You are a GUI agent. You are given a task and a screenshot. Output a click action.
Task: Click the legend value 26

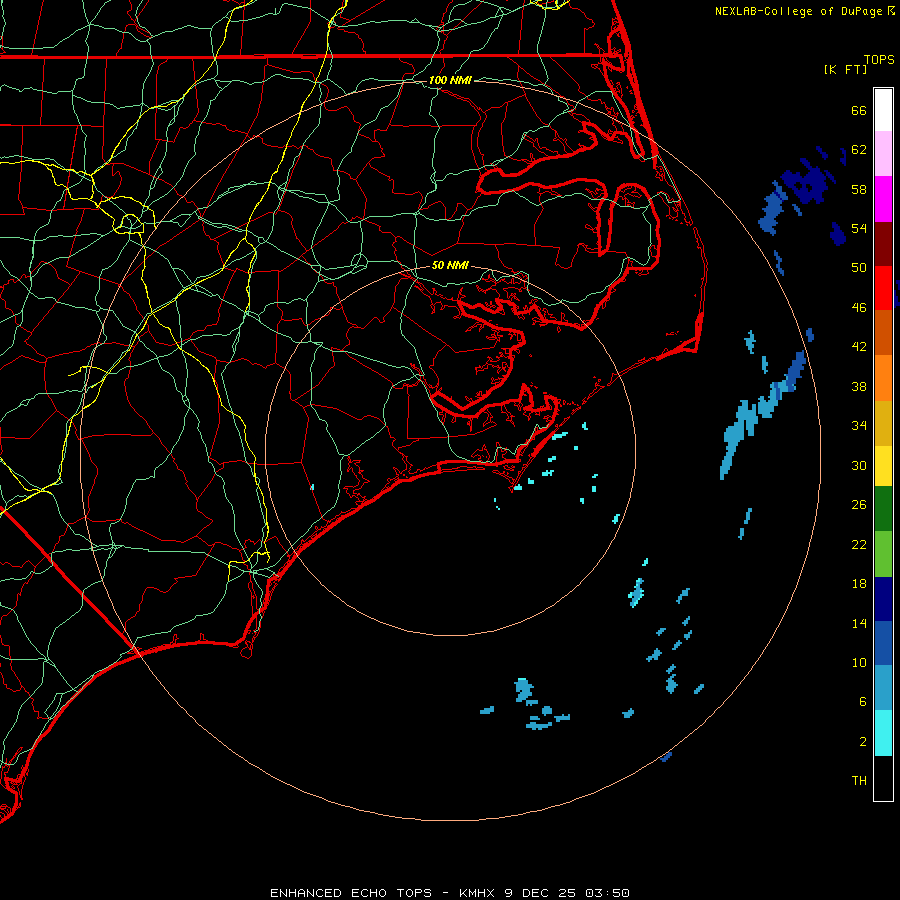(859, 505)
